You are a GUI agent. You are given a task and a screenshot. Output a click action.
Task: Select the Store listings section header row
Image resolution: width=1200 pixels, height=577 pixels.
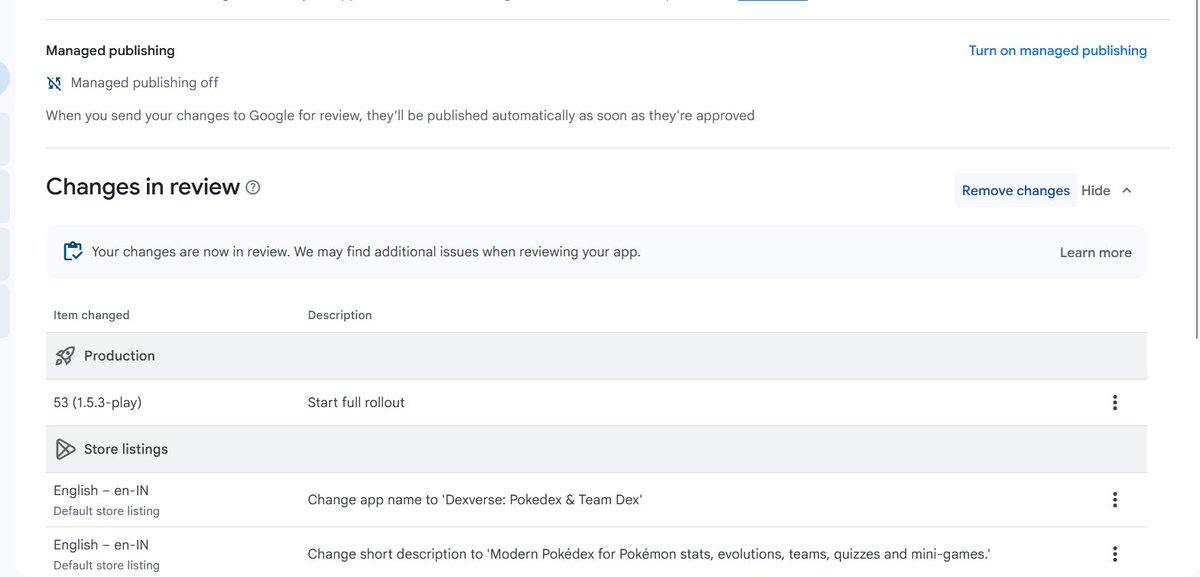pyautogui.click(x=597, y=449)
